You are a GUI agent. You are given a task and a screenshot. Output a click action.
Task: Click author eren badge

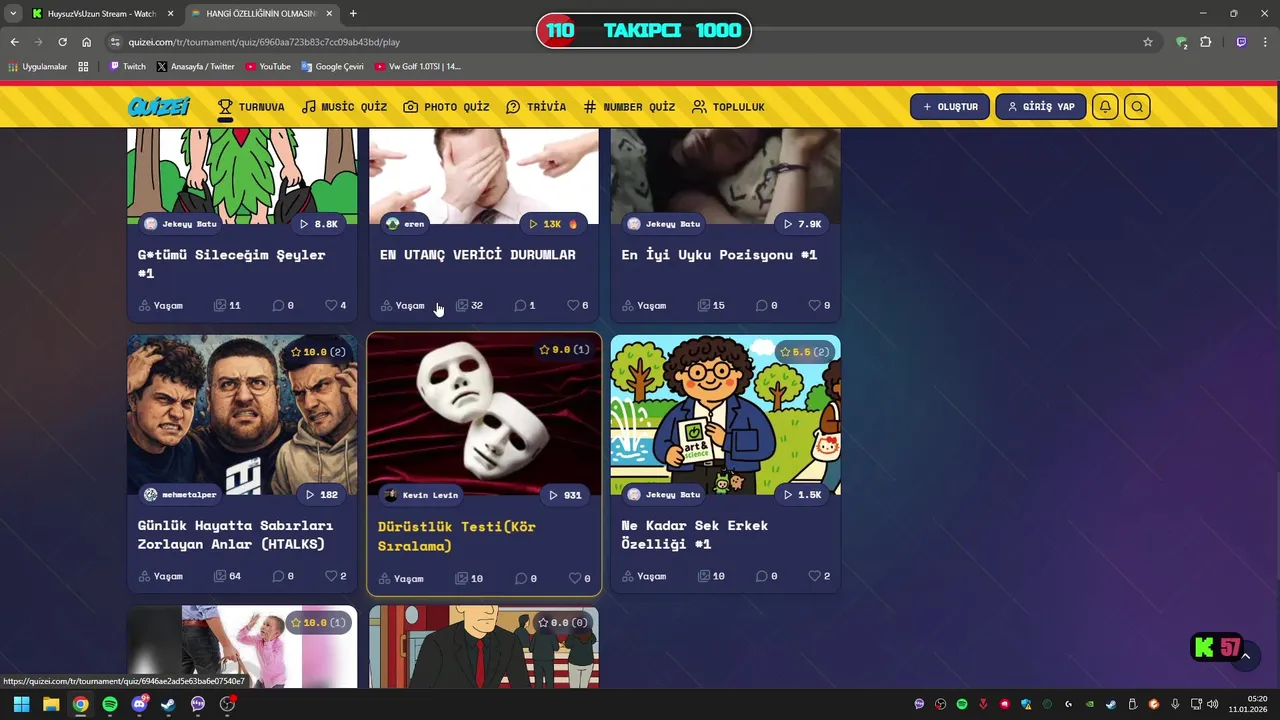405,224
